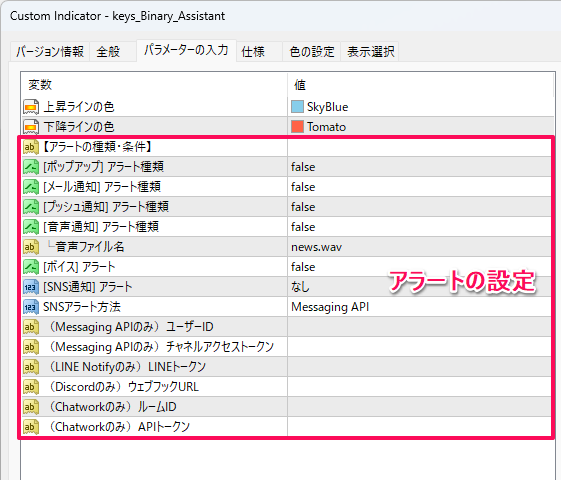Image resolution: width=561 pixels, height=480 pixels.
Task: Select the integer icon for [SNS通知] アラート
Action: click(x=31, y=287)
